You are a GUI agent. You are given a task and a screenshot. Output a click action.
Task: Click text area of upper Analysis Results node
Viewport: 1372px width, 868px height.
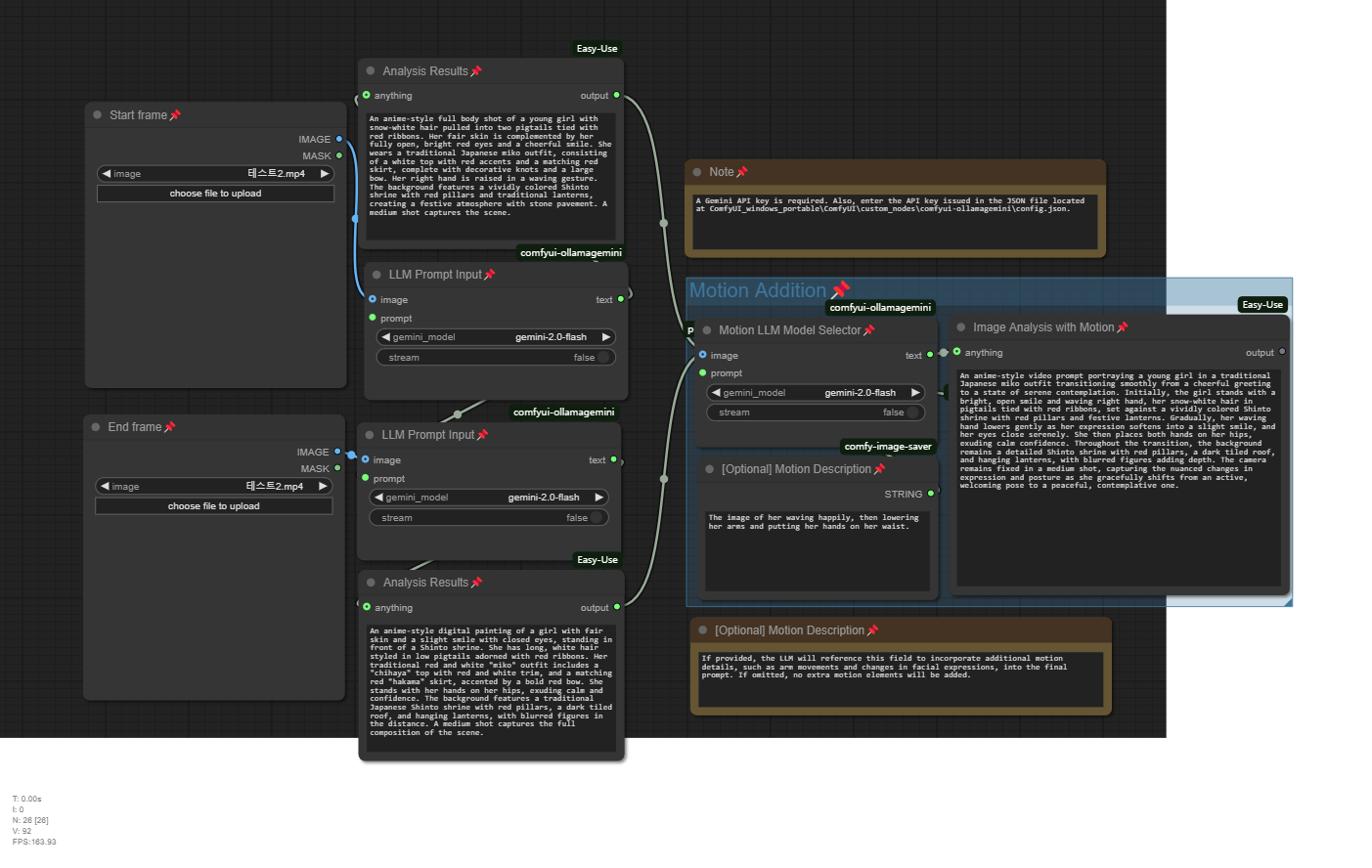tap(492, 176)
